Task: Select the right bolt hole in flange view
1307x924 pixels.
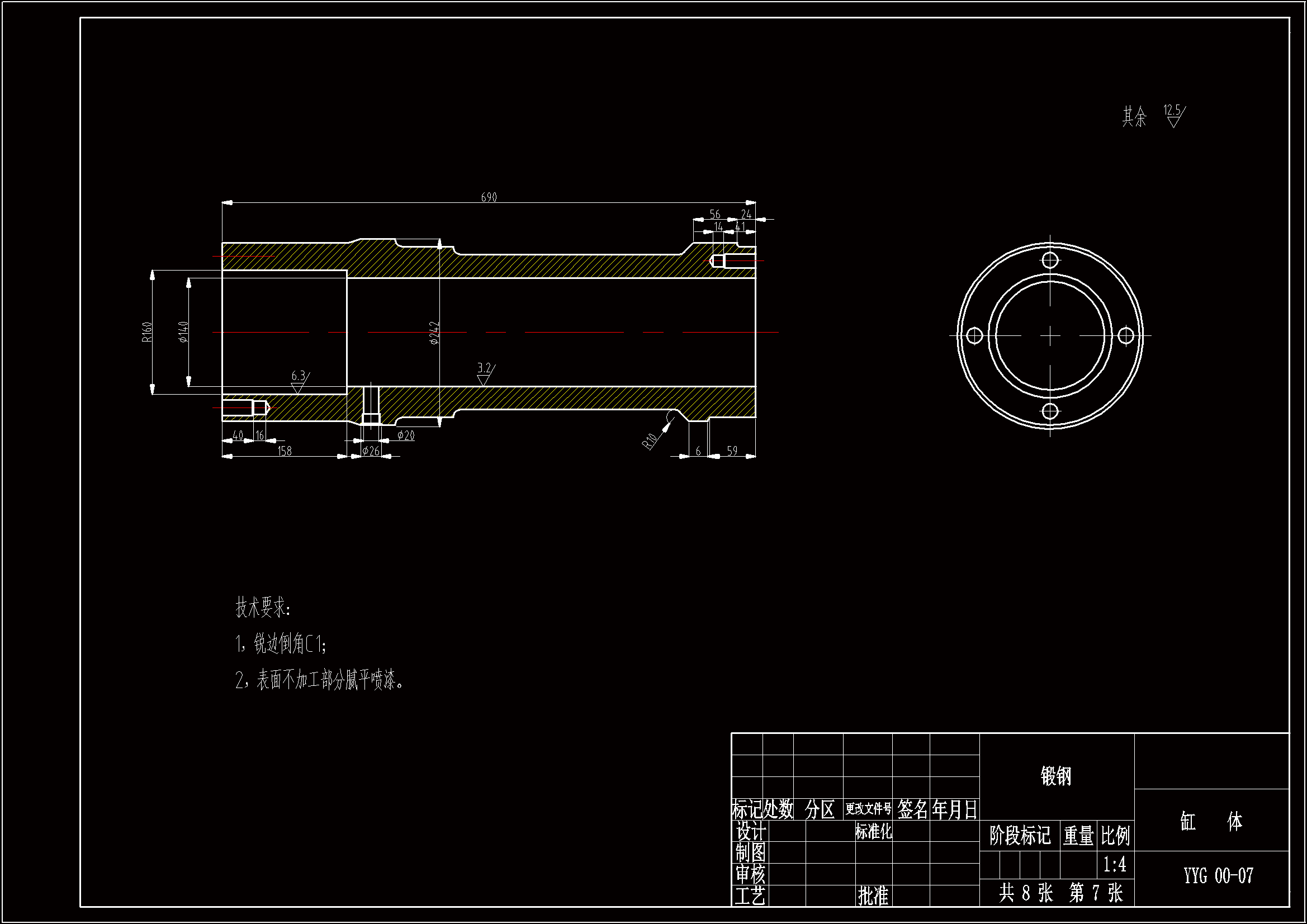Action: click(x=1125, y=335)
